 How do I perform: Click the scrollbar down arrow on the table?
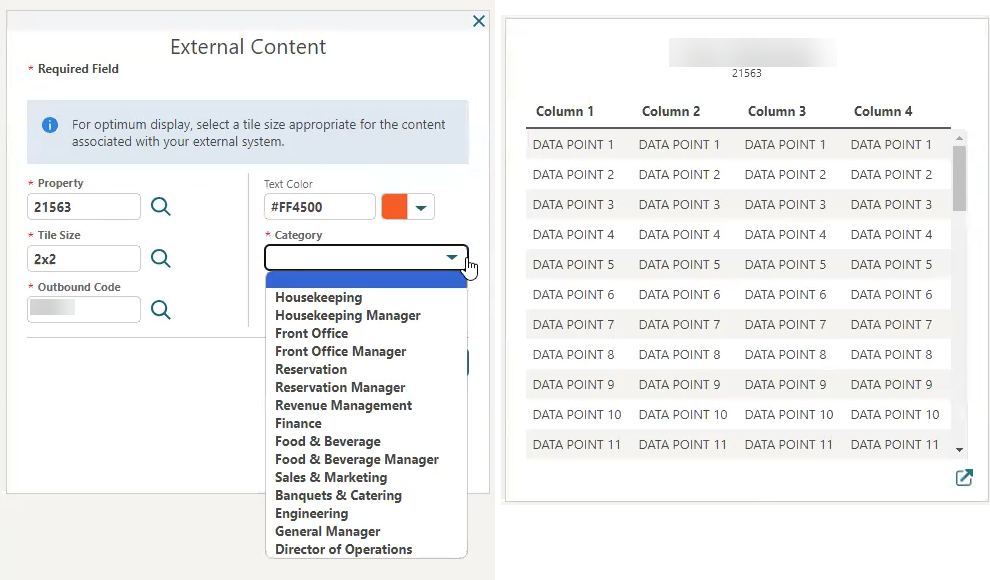point(959,450)
